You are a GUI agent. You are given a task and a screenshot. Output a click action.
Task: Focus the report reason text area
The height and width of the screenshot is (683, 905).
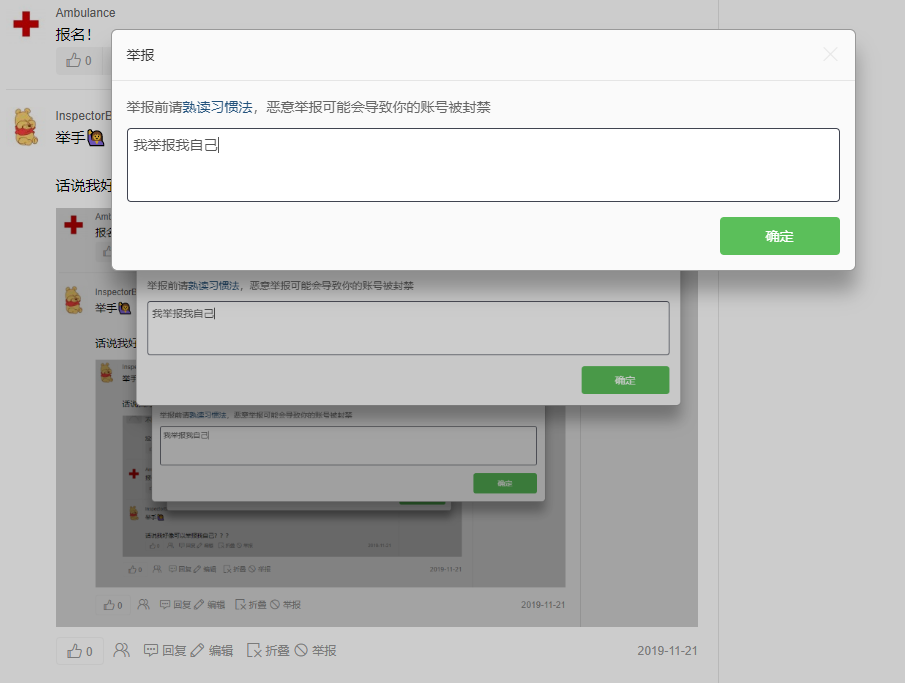[483, 165]
